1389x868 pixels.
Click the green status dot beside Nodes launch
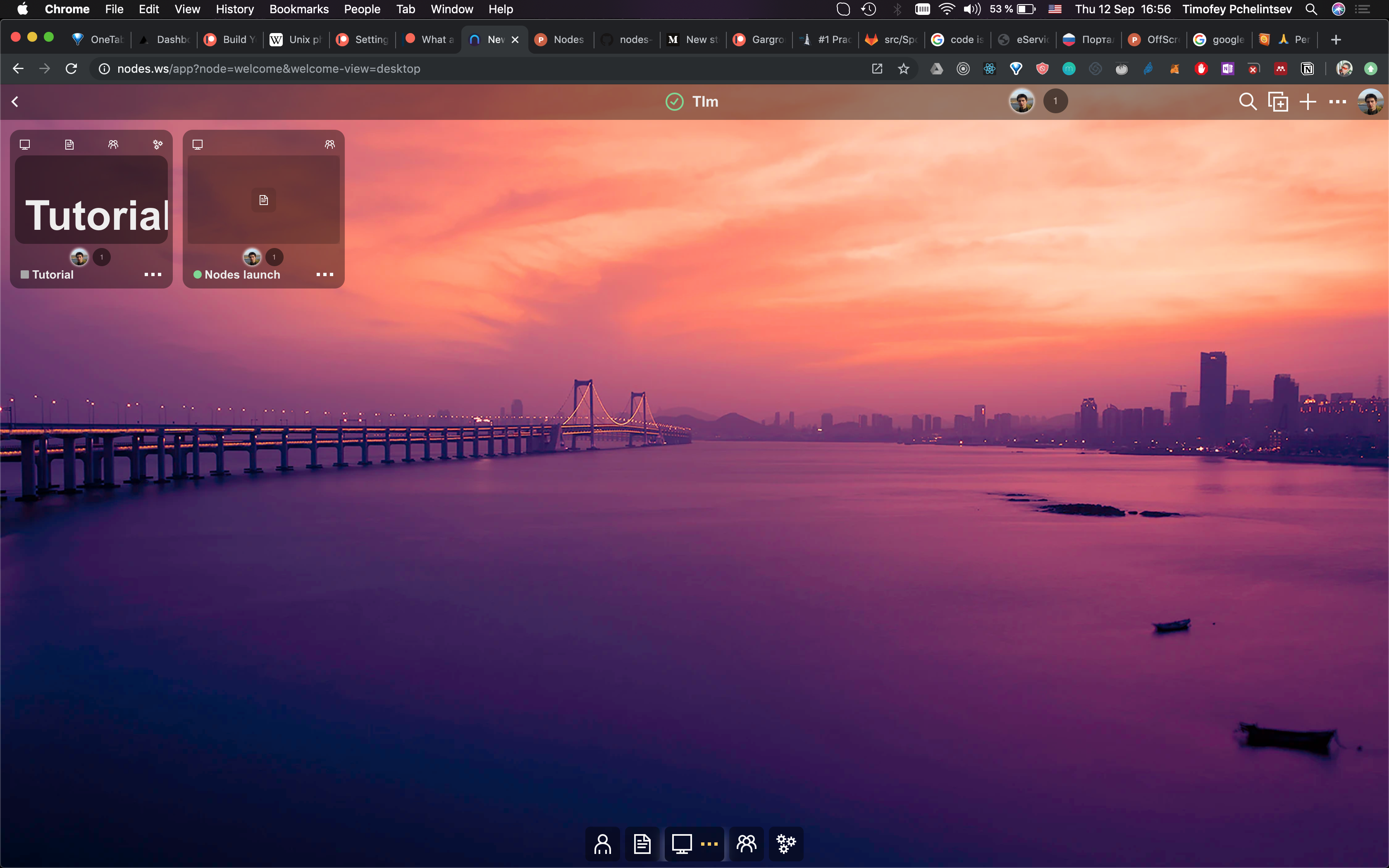(x=197, y=275)
